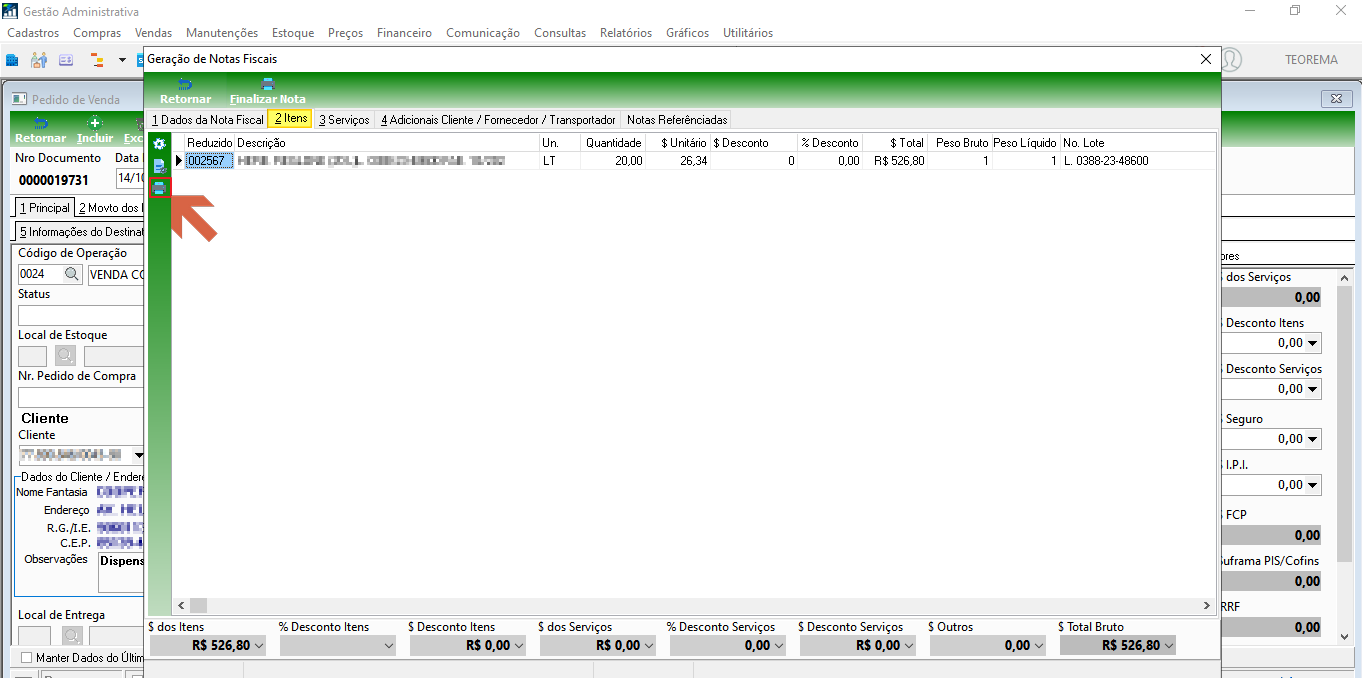Open the Financeiro menu

click(404, 33)
